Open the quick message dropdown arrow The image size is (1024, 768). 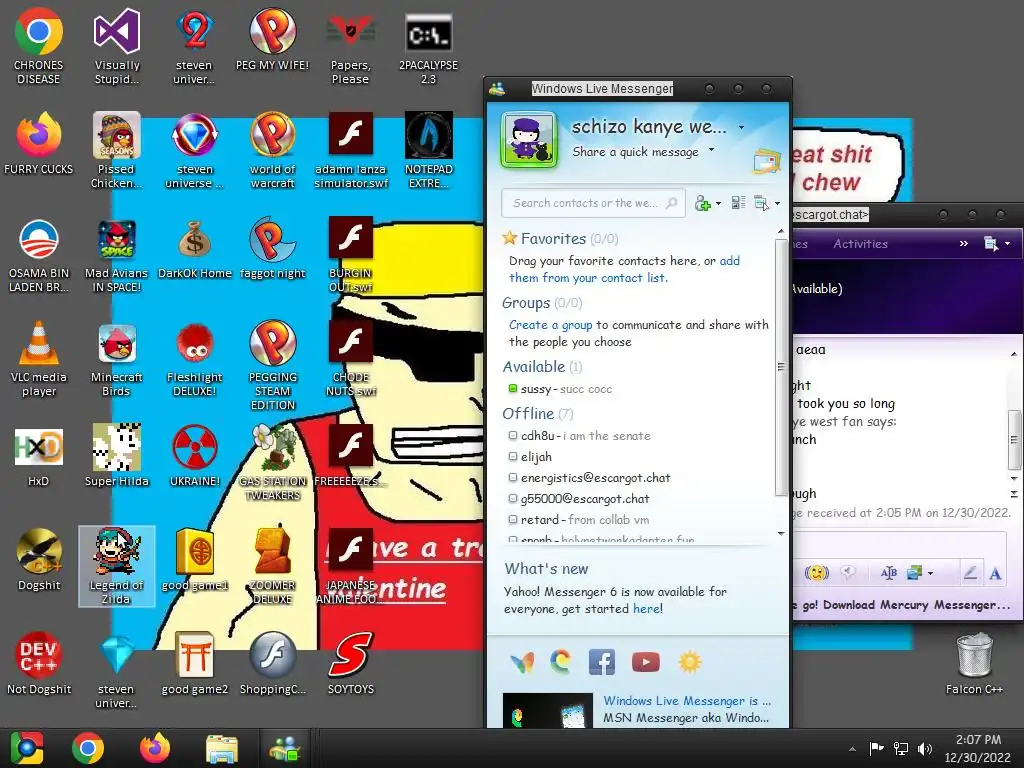[711, 150]
